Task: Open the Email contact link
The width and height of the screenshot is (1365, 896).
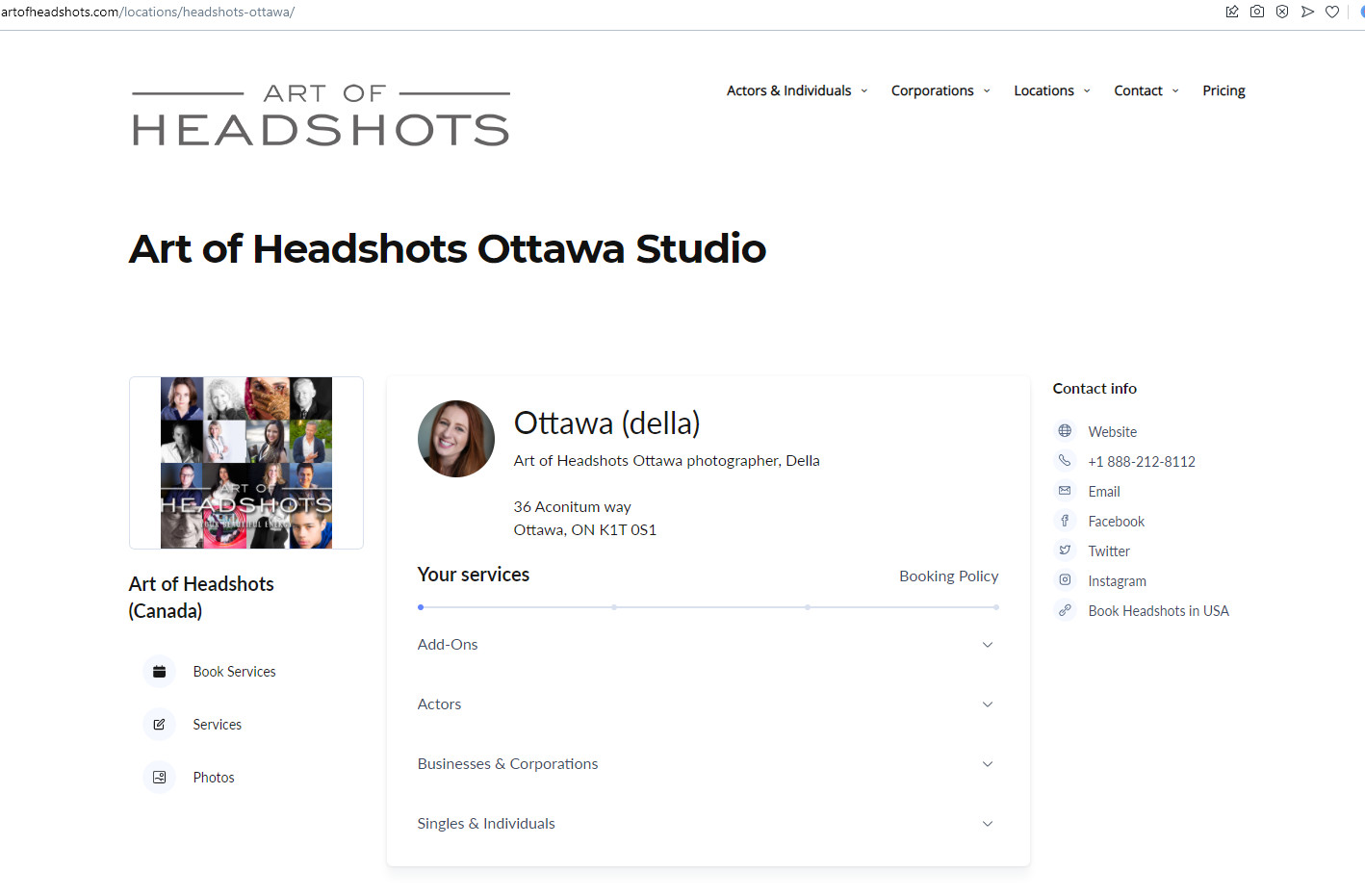Action: pos(1104,492)
